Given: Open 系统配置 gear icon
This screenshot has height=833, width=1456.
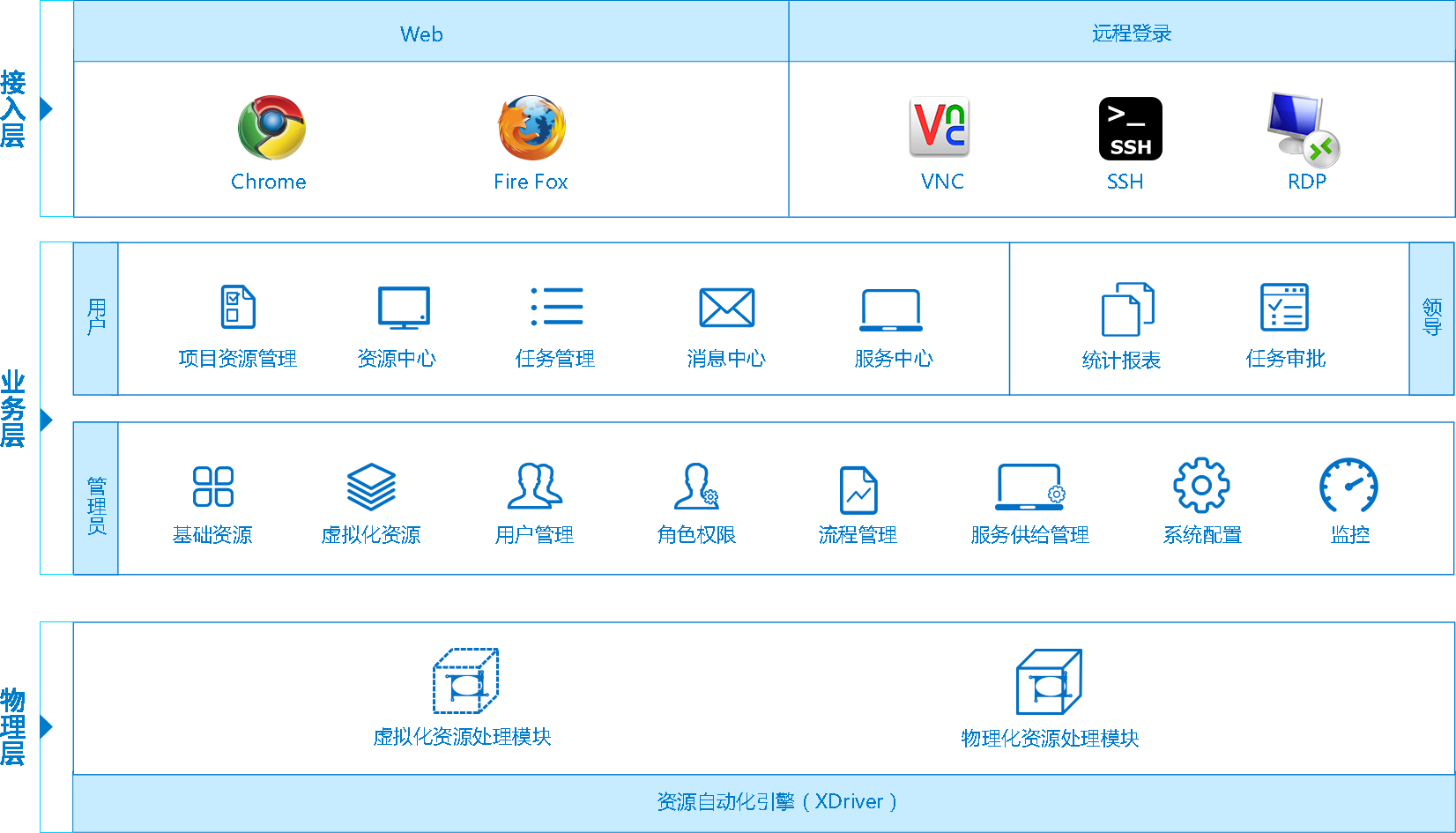Looking at the screenshot, I should click(x=1201, y=485).
